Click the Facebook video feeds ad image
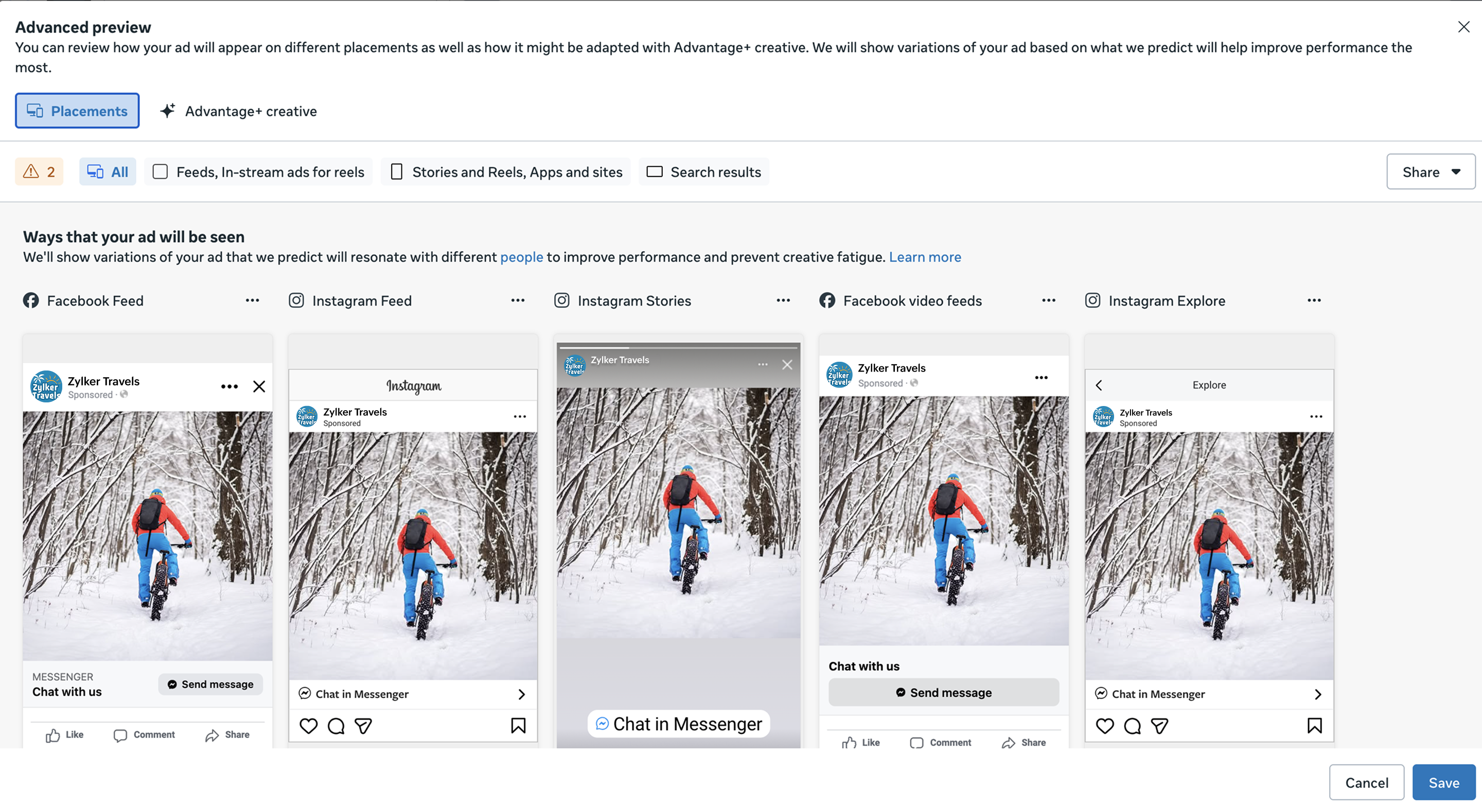This screenshot has height=812, width=1482. (944, 520)
